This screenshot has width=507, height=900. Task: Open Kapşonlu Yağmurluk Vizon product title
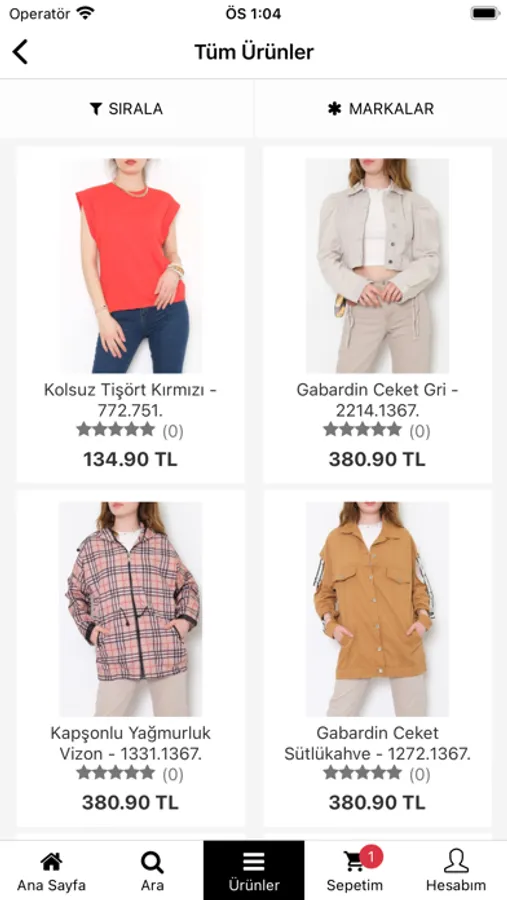coord(131,743)
